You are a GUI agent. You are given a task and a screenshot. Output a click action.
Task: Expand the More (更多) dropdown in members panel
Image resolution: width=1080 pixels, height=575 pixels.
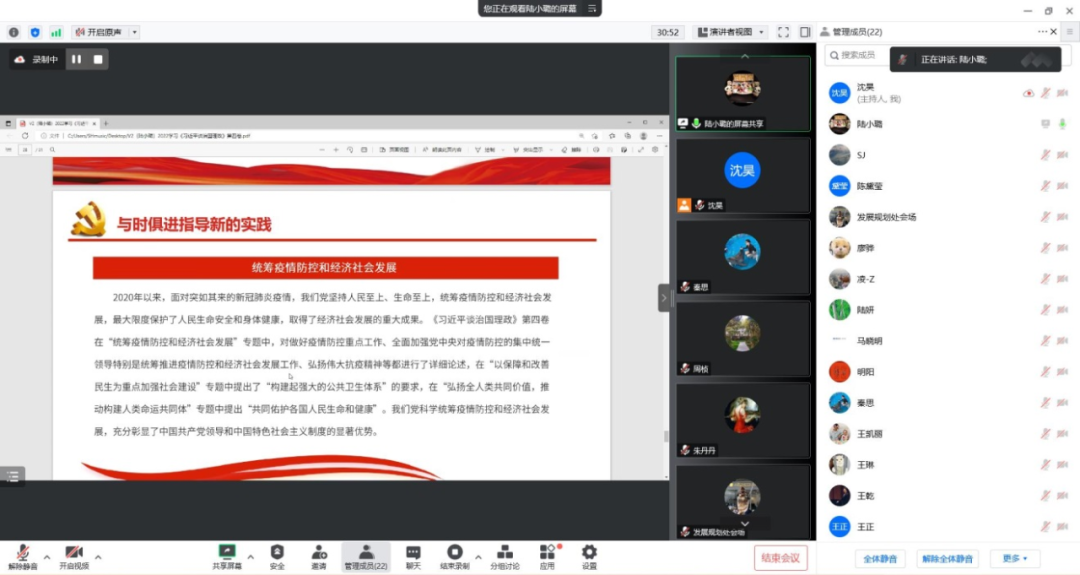tap(1014, 558)
